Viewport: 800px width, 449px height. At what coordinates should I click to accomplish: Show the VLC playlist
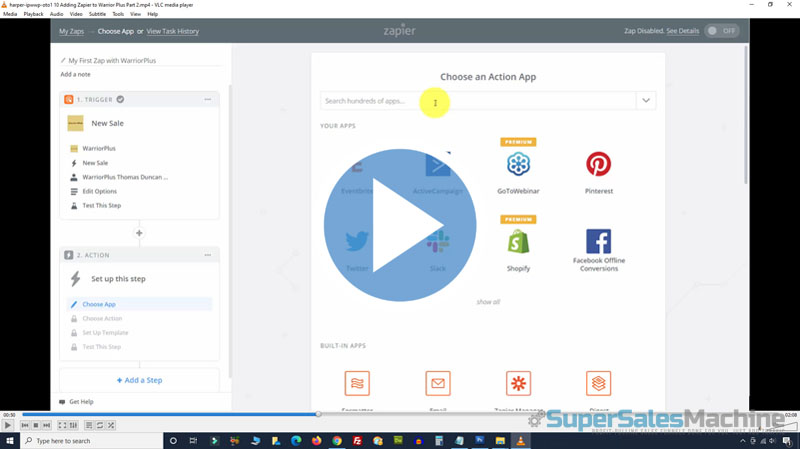88,425
